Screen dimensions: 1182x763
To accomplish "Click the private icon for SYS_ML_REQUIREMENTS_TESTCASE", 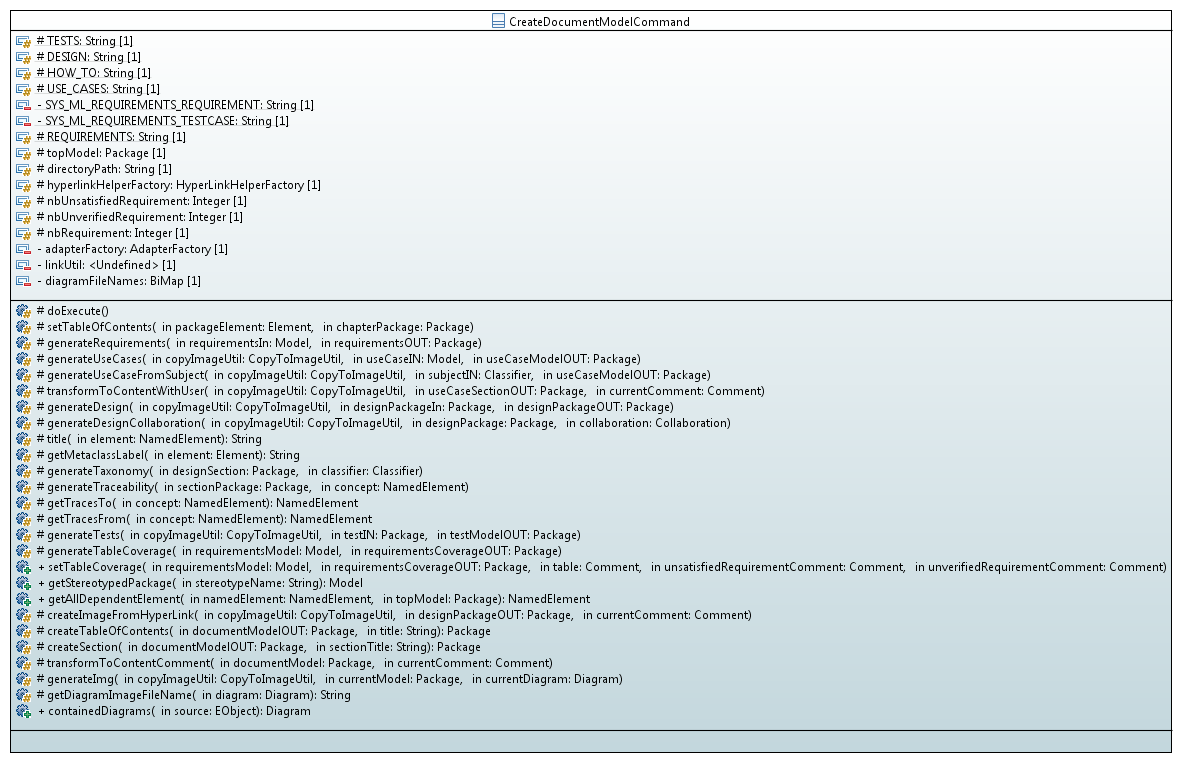I will point(23,121).
